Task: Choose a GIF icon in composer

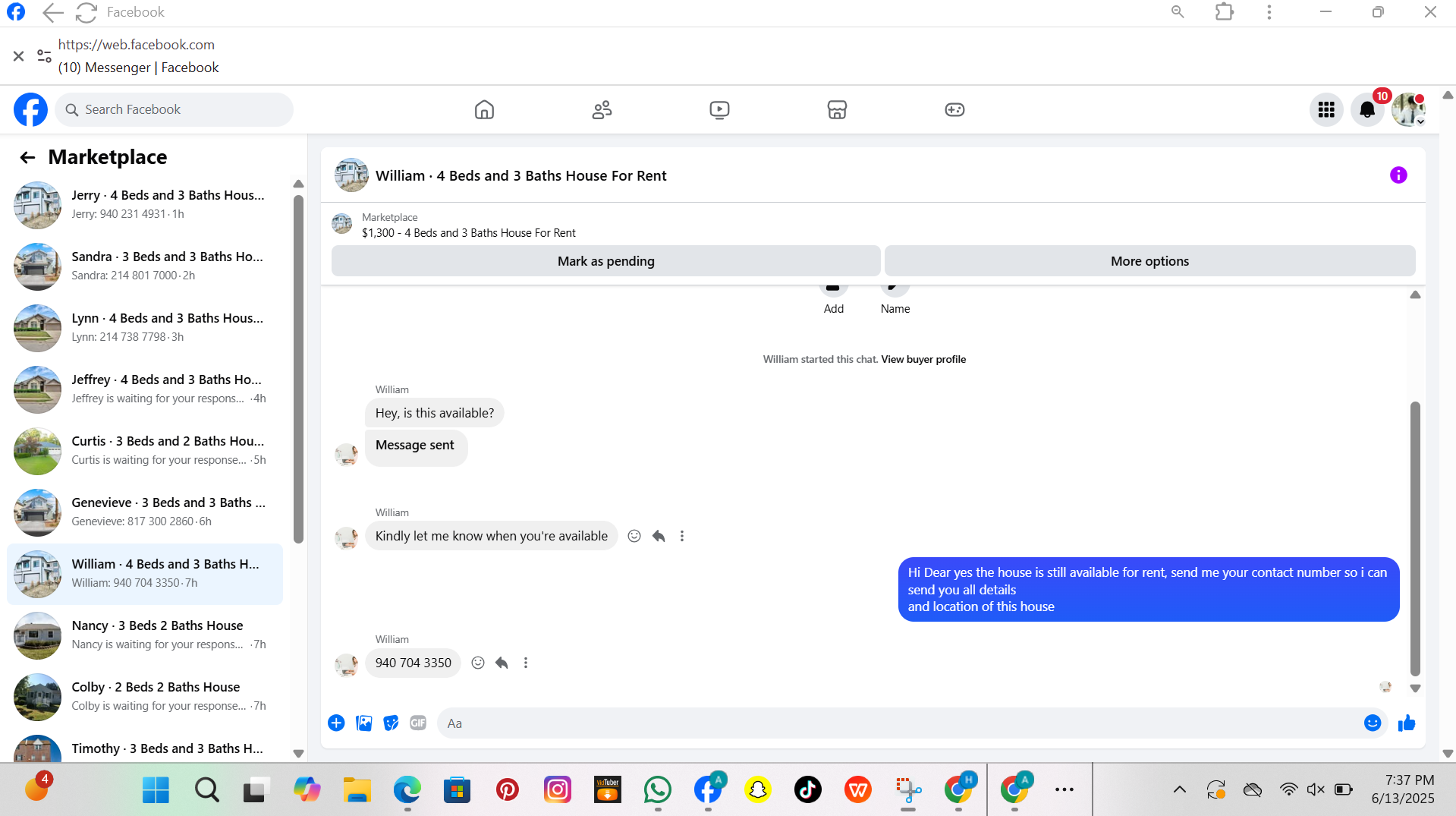Action: click(x=418, y=723)
